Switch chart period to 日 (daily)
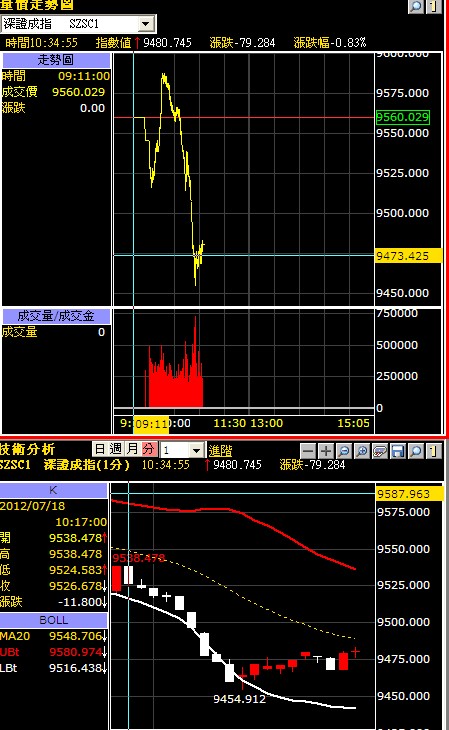Image resolution: width=449 pixels, height=730 pixels. [x=99, y=449]
